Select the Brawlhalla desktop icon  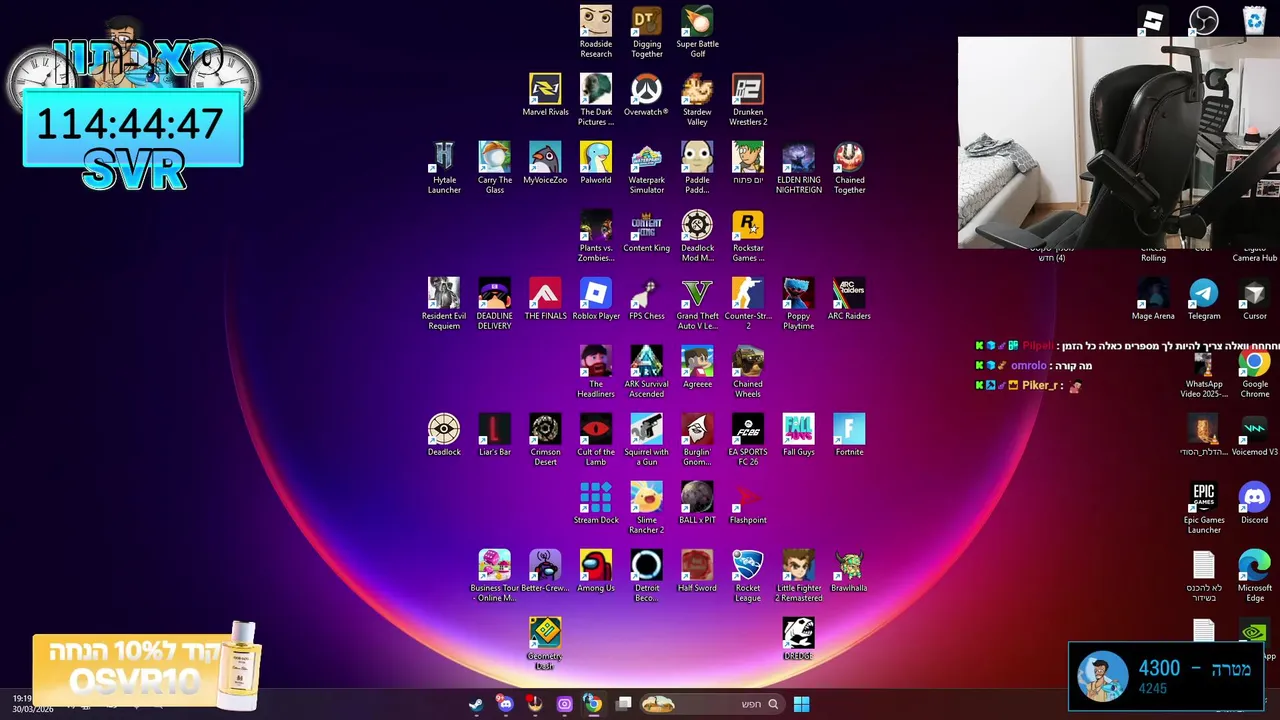[x=849, y=565]
